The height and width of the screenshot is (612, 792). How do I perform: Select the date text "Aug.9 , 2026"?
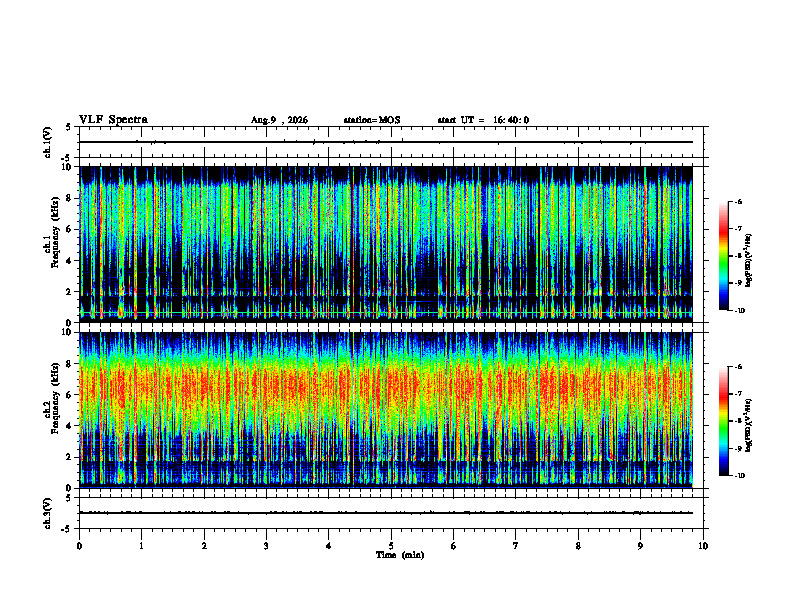click(x=279, y=120)
